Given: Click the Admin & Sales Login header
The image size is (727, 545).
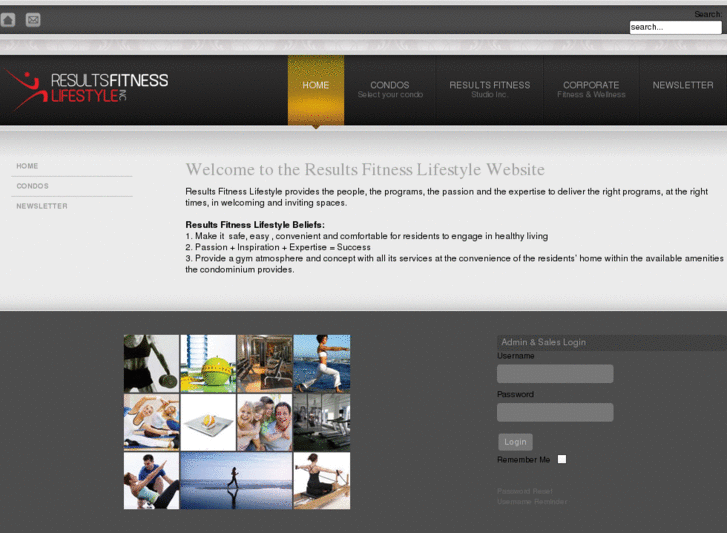Looking at the screenshot, I should 612,342.
